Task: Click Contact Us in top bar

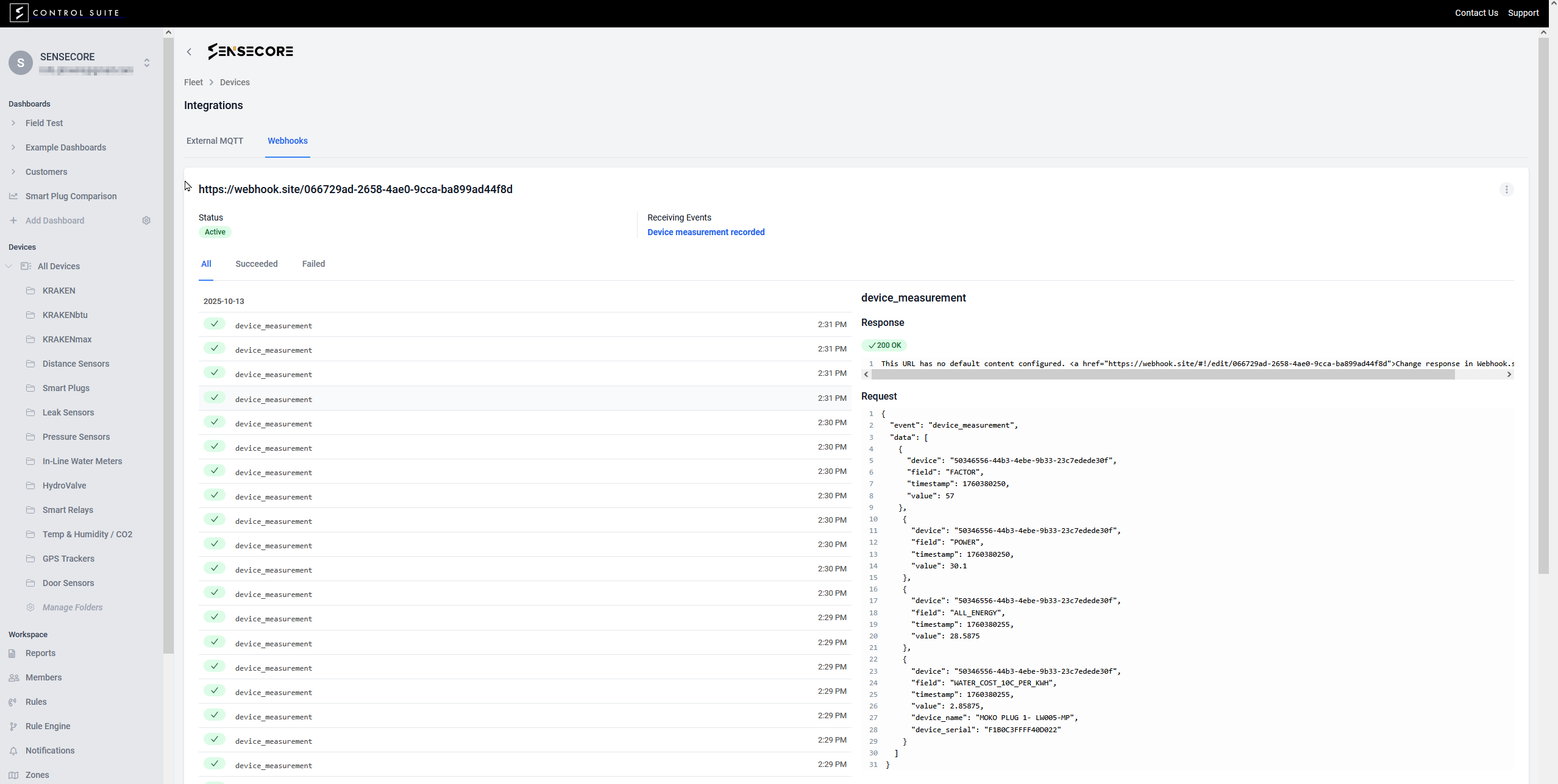Action: tap(1476, 13)
